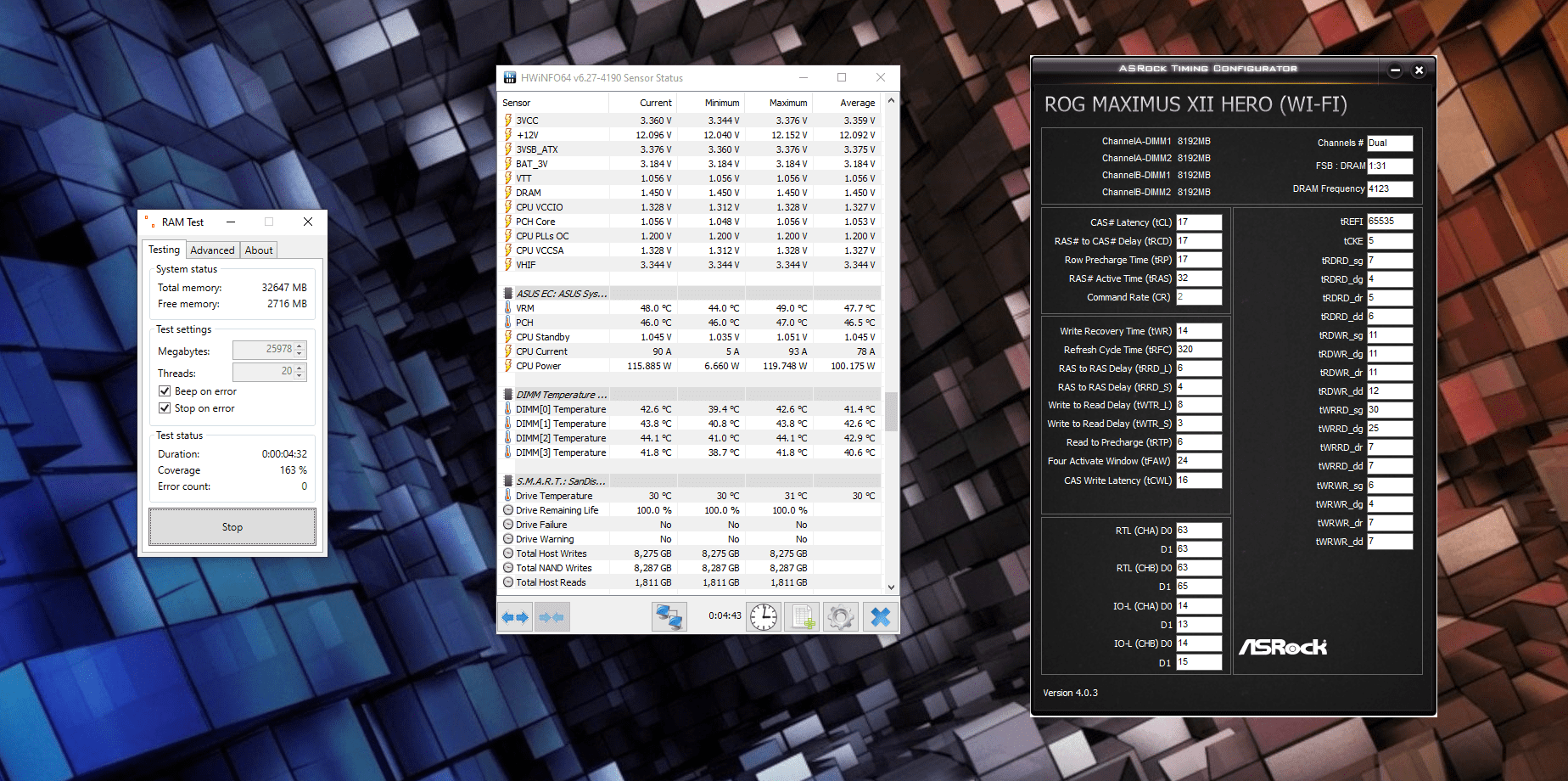Image resolution: width=1568 pixels, height=781 pixels.
Task: Increase Megabytes with the up spinner arrow
Action: [300, 346]
